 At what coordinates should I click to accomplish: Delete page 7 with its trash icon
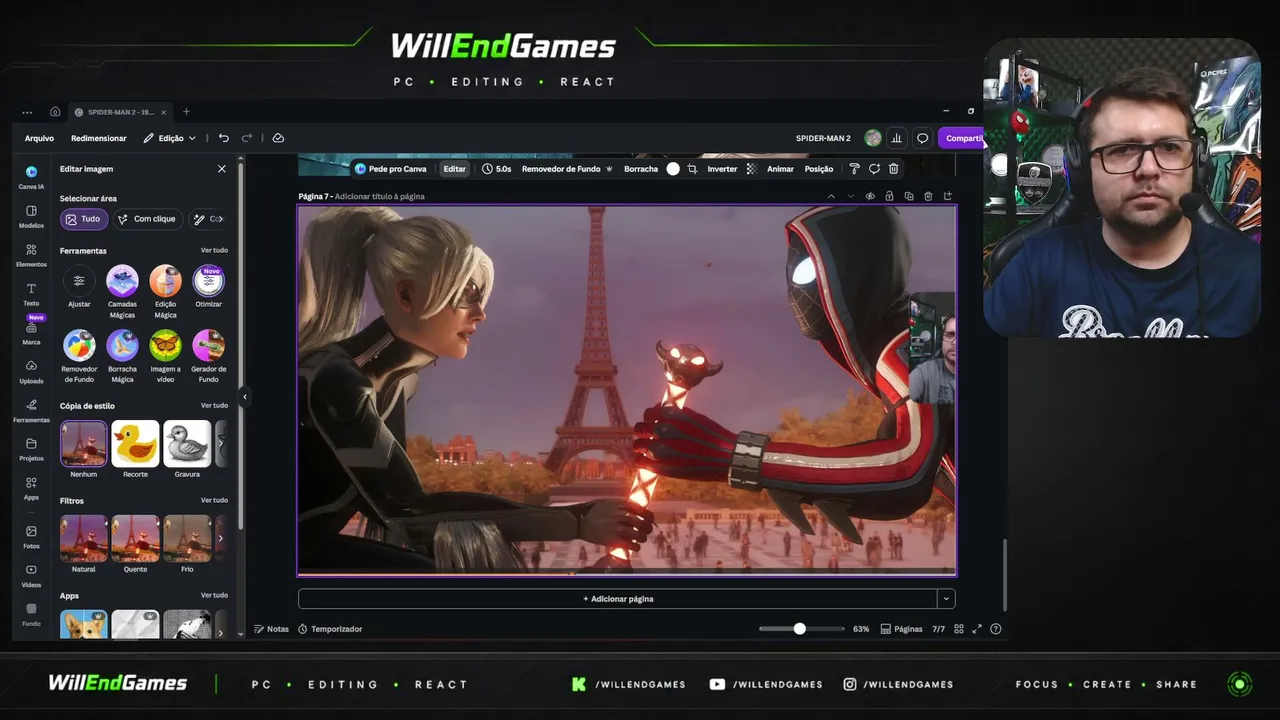[928, 196]
